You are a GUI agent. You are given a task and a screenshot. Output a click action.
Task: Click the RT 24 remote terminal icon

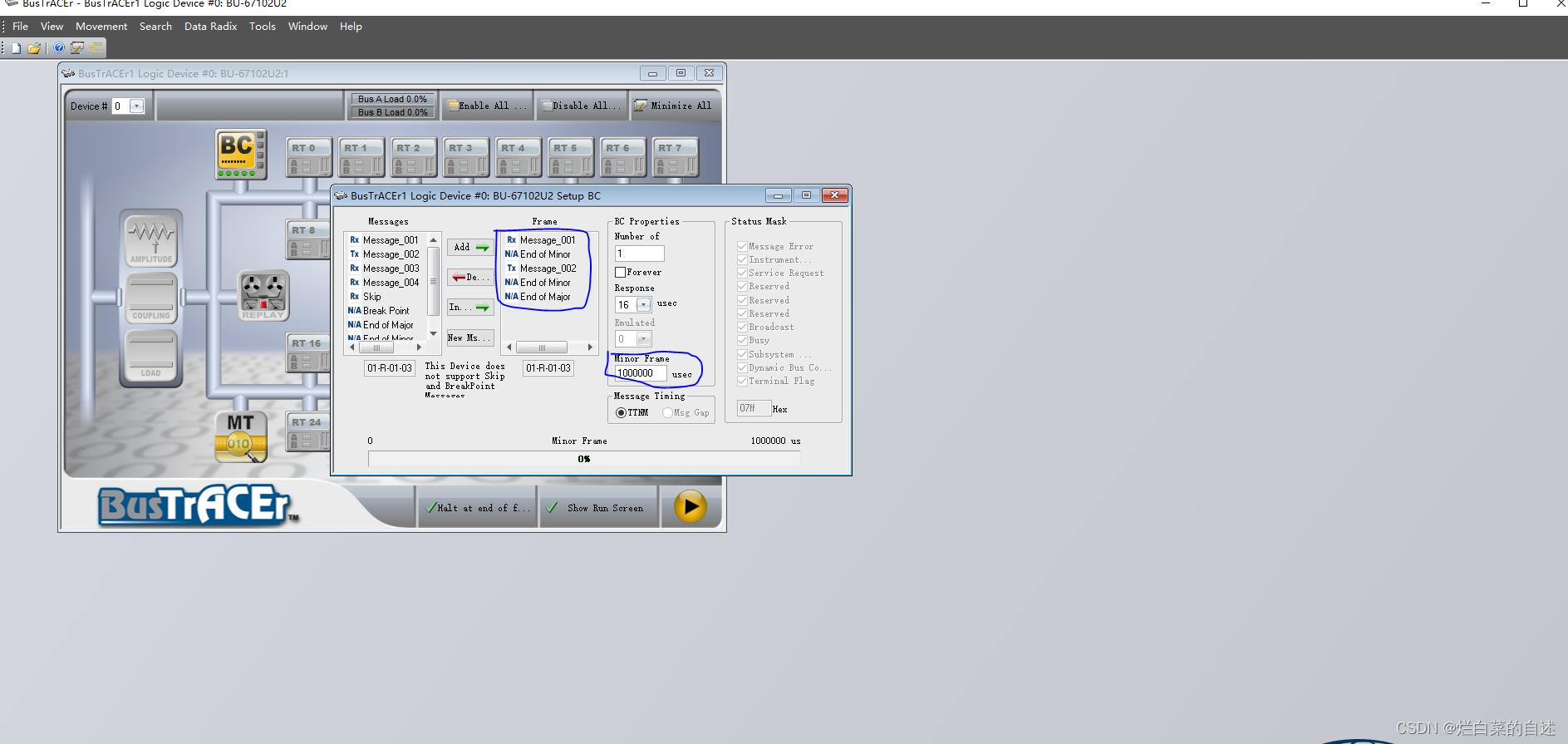coord(308,431)
